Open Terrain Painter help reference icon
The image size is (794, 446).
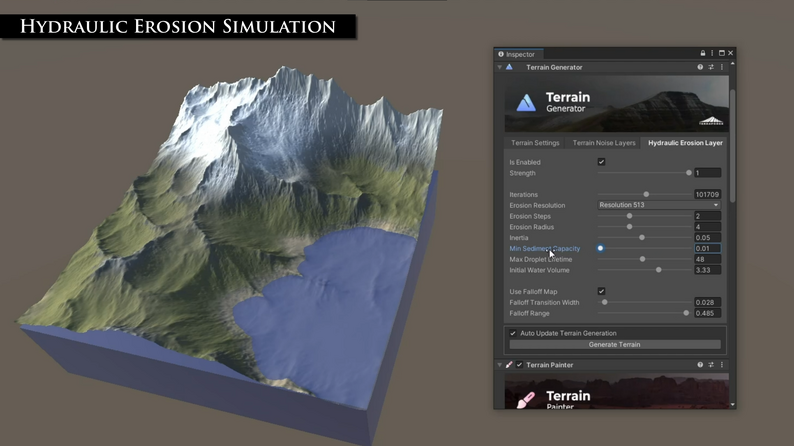coord(700,364)
